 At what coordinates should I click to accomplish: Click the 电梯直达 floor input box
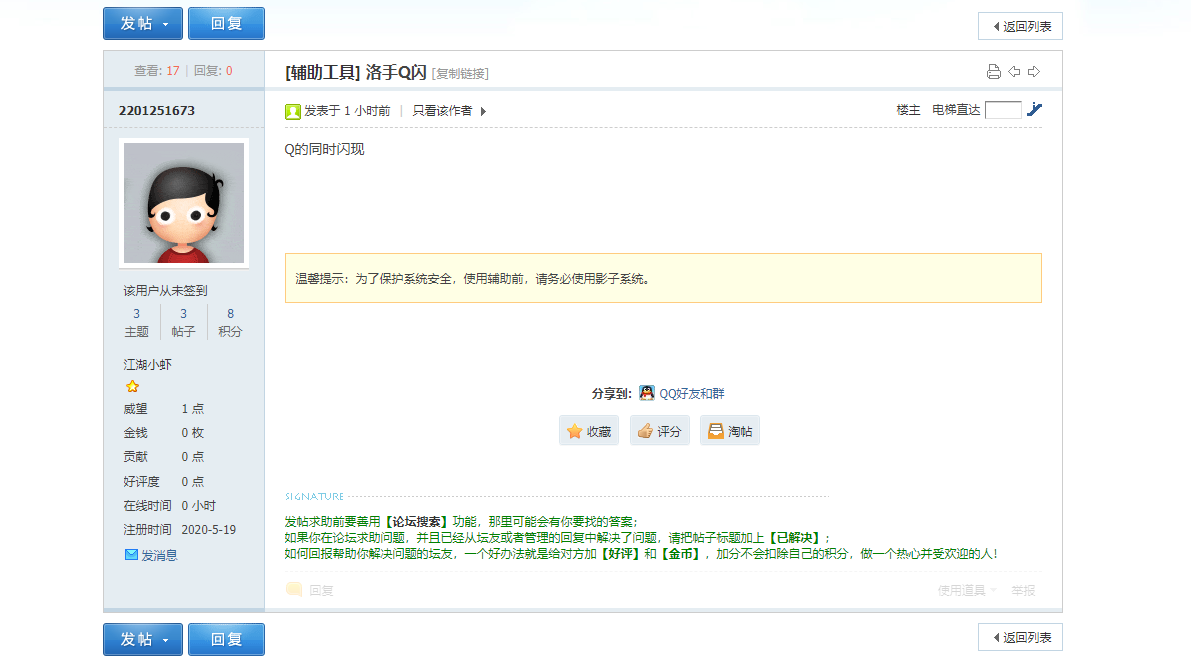(x=1002, y=110)
